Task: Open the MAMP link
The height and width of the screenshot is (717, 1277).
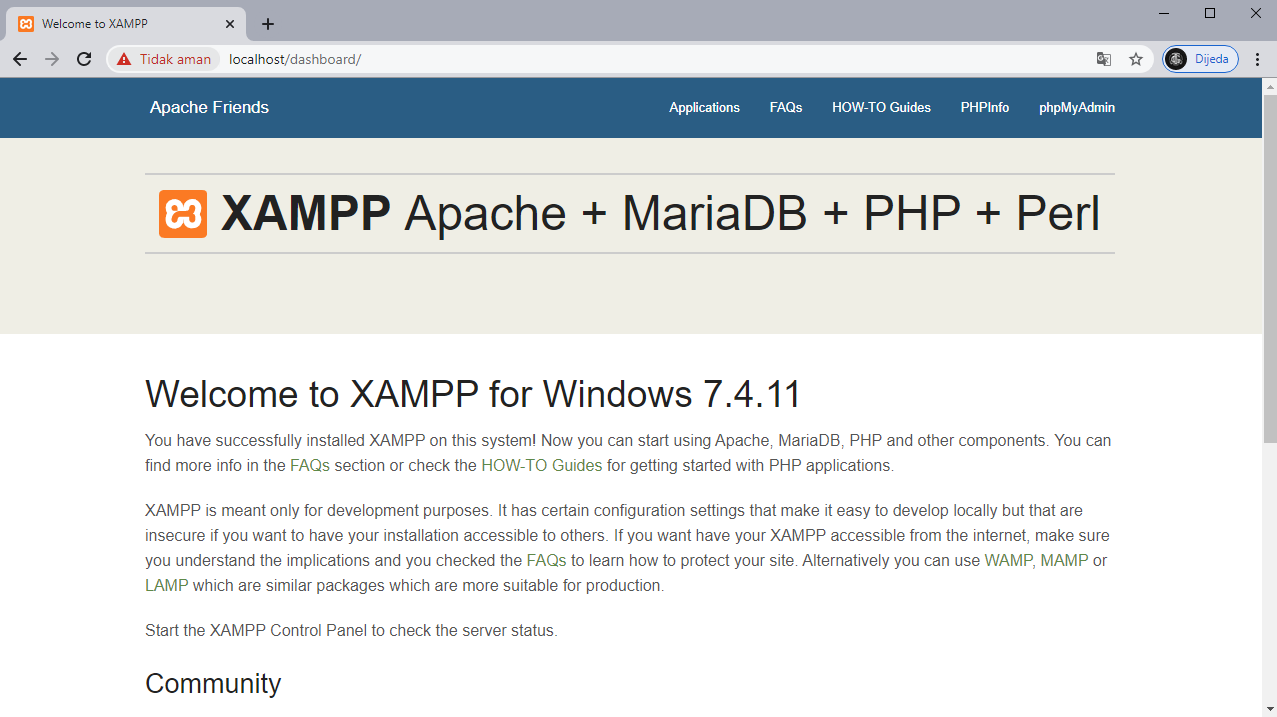Action: (1064, 561)
